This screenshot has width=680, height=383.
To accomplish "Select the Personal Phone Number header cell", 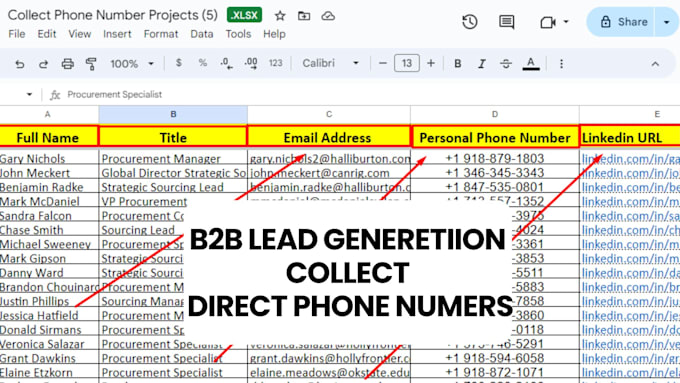I will (x=495, y=137).
